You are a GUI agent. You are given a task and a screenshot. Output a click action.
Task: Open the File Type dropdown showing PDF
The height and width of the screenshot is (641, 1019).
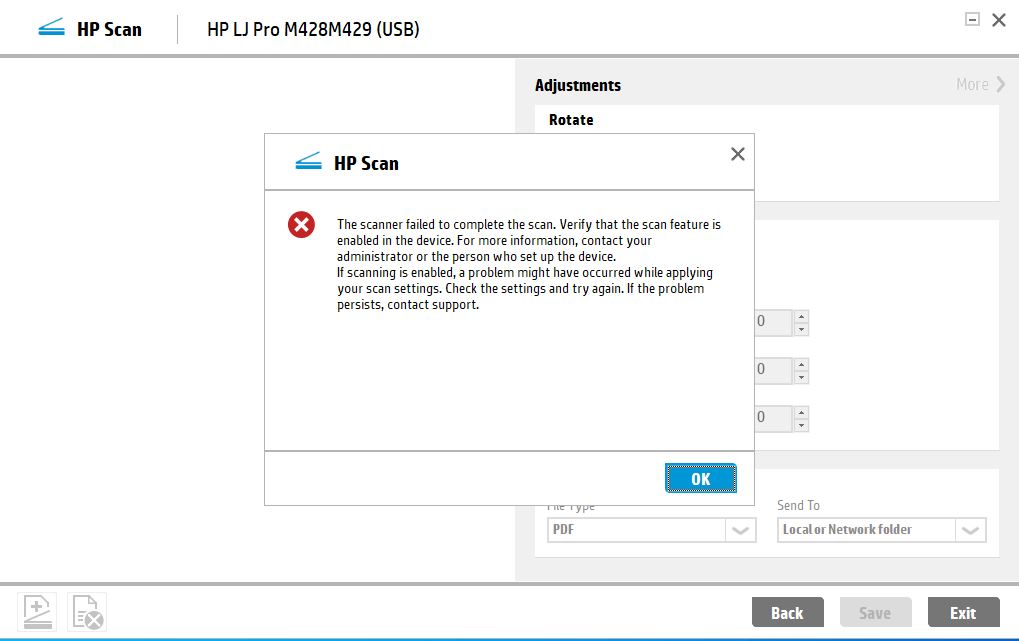point(651,529)
